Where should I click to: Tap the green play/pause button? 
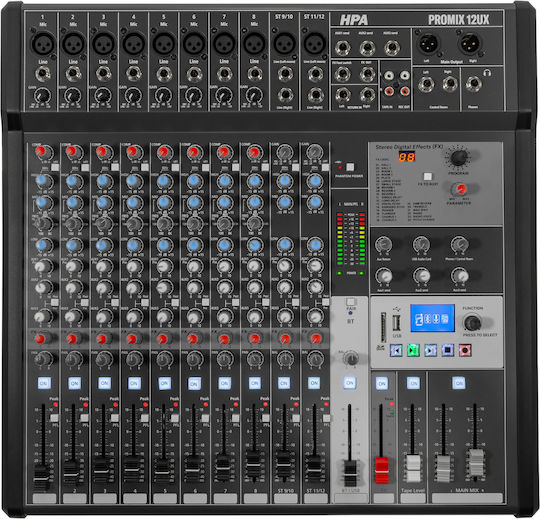(413, 350)
